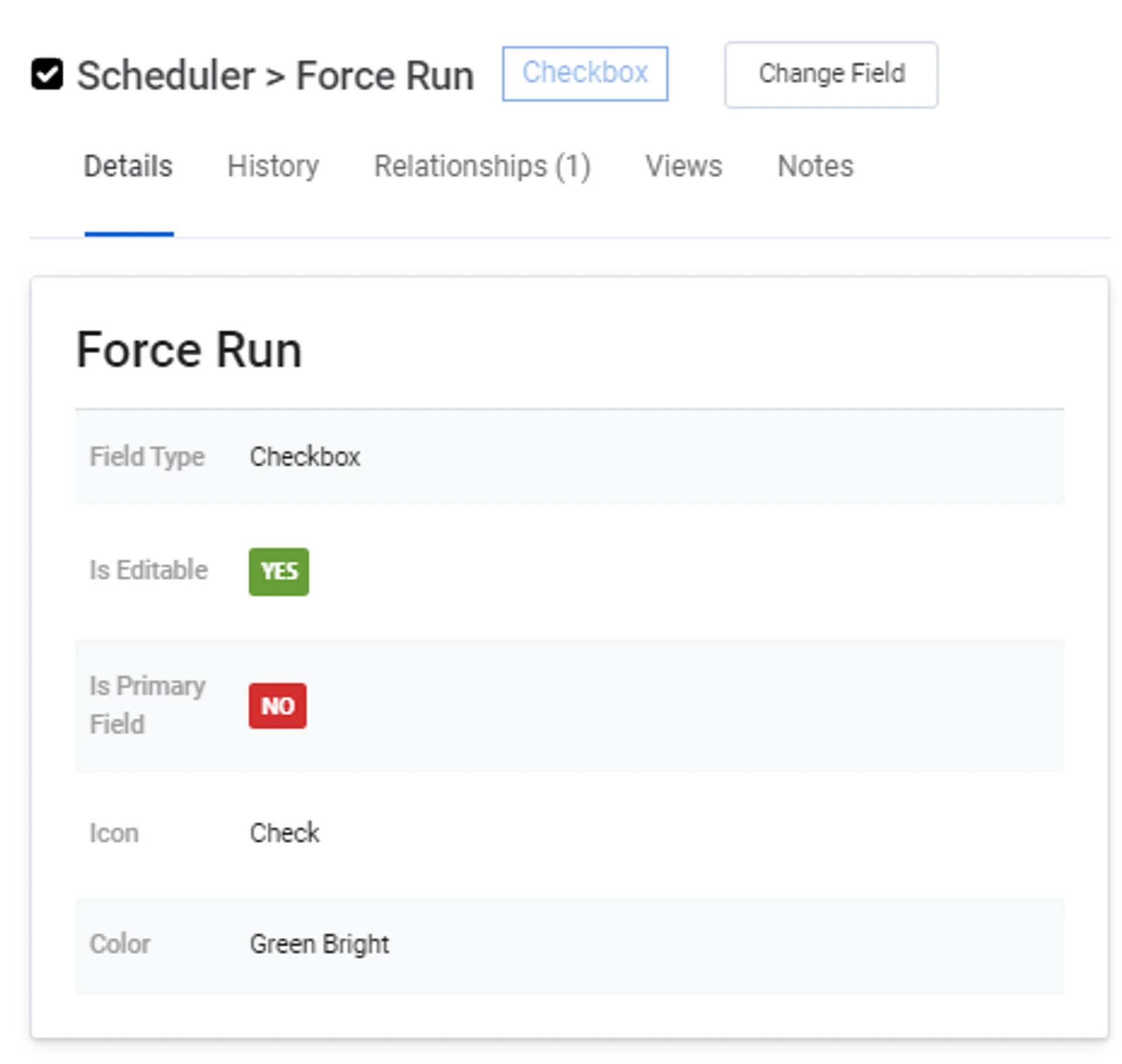Screen dimensions: 1122x1064
Task: Click the Force Run card heading
Action: pos(189,350)
